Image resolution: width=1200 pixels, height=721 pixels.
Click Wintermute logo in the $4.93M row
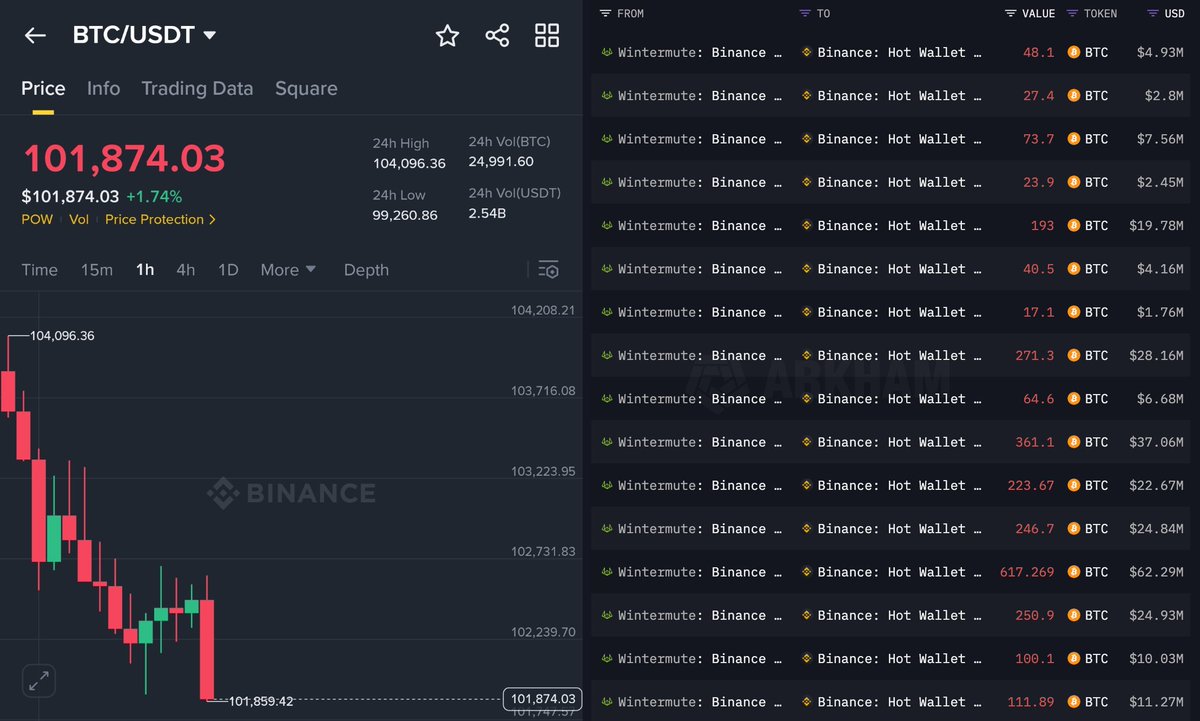point(606,52)
